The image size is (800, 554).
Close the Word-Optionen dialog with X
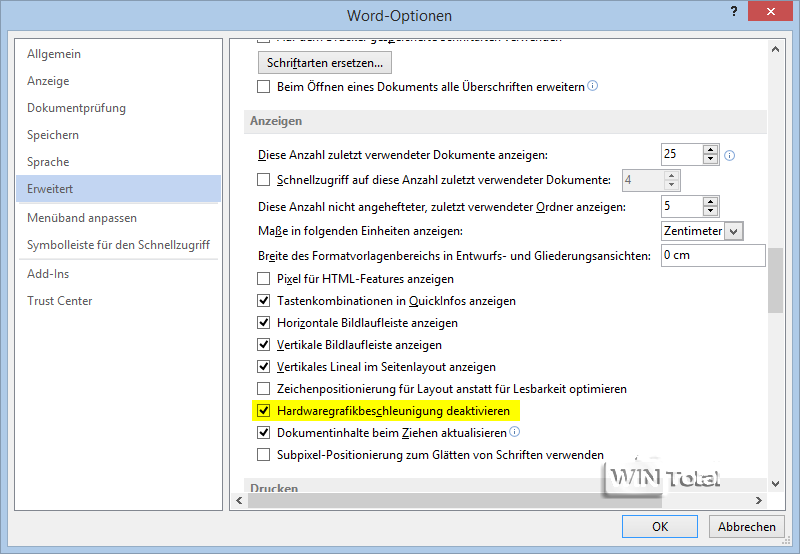click(770, 11)
